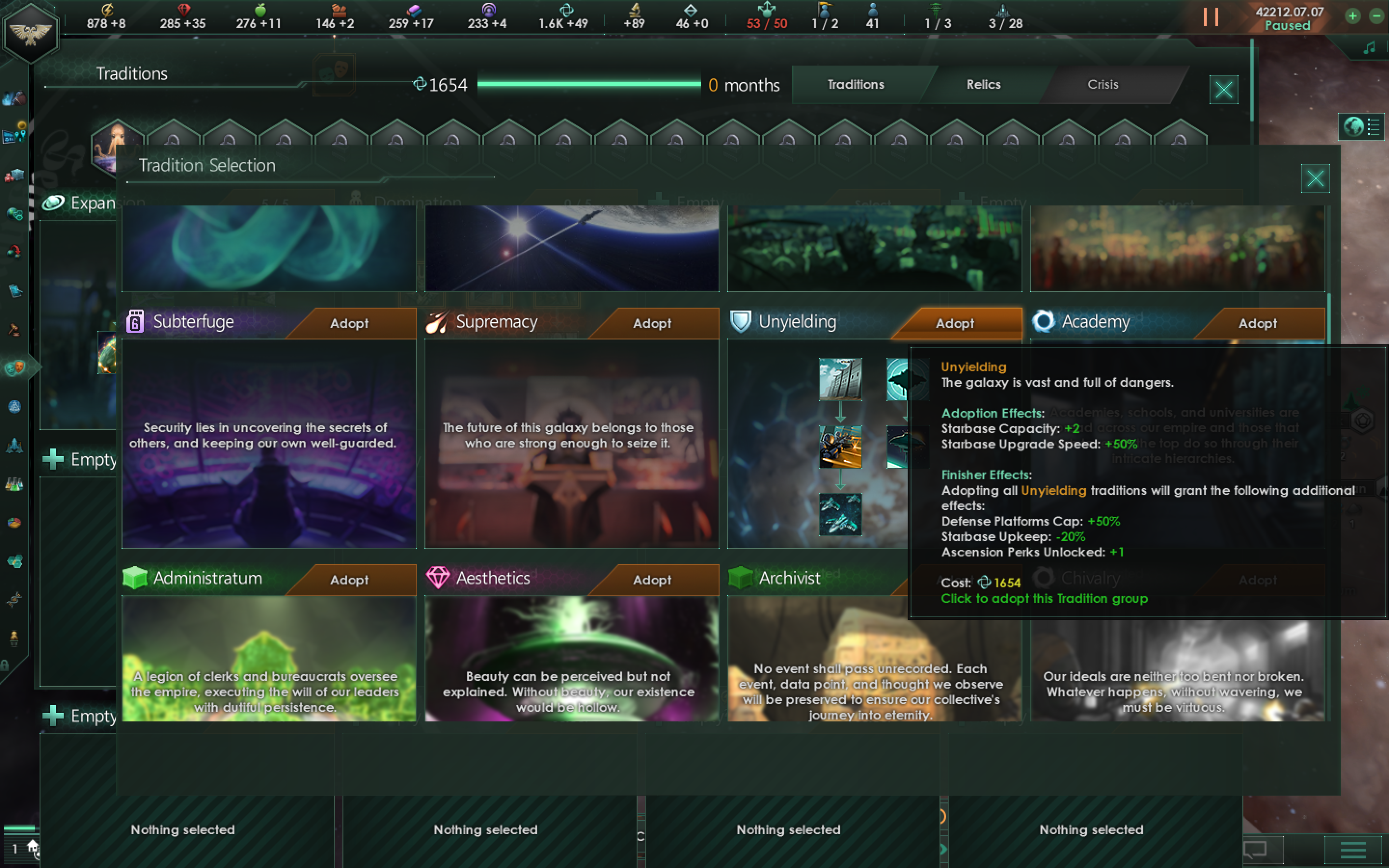Select first Unyielding tradition icon with wall

[x=840, y=379]
